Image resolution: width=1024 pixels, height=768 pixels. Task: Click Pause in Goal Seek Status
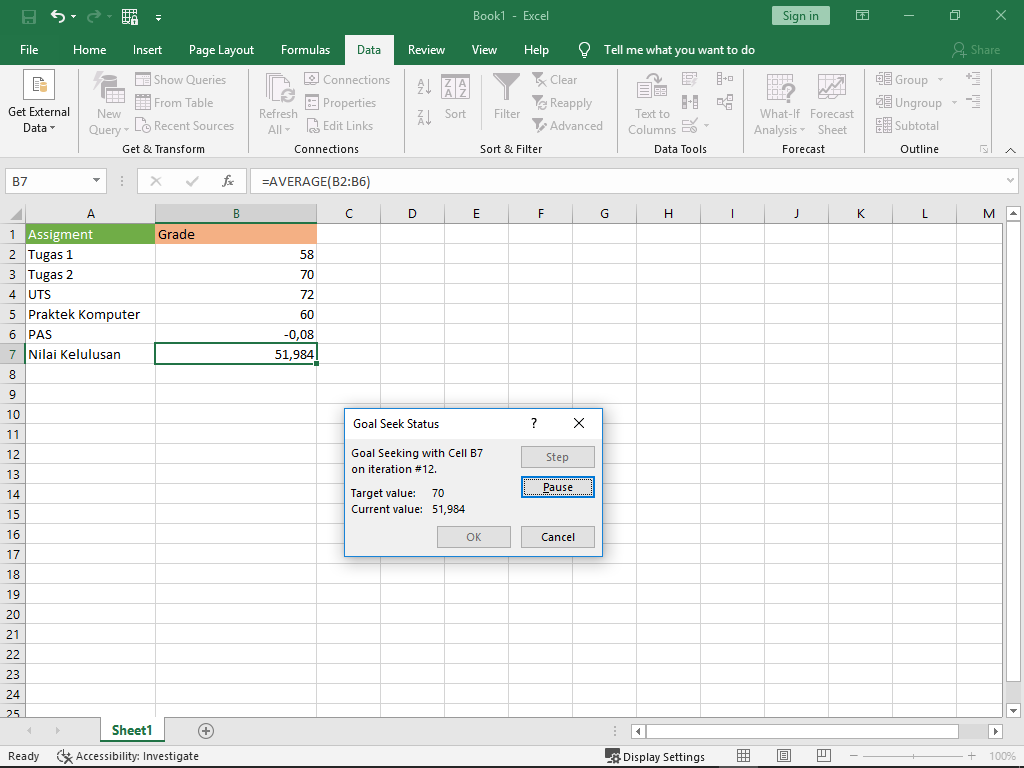[558, 487]
